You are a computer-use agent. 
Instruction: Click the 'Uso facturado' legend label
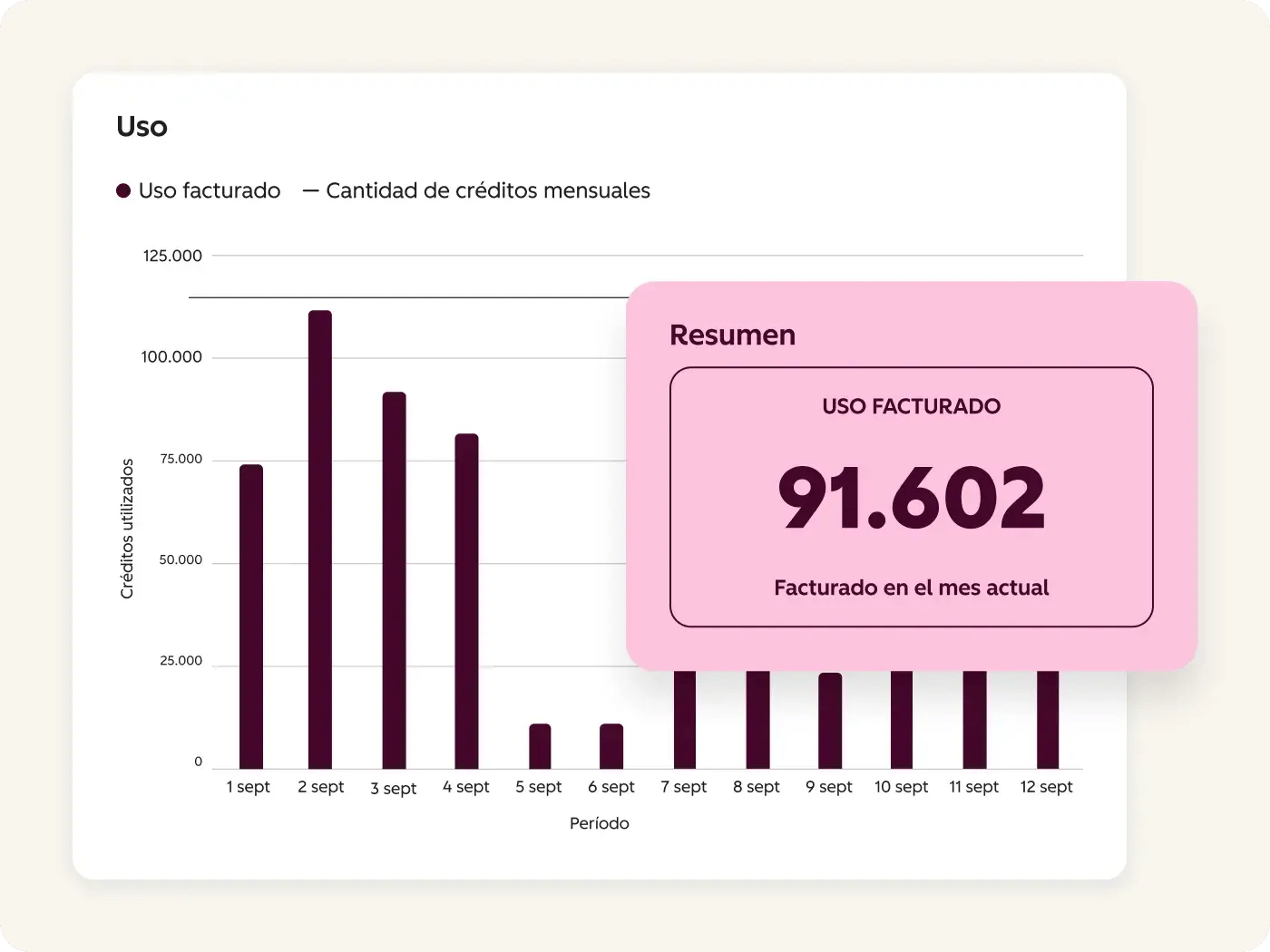[210, 190]
